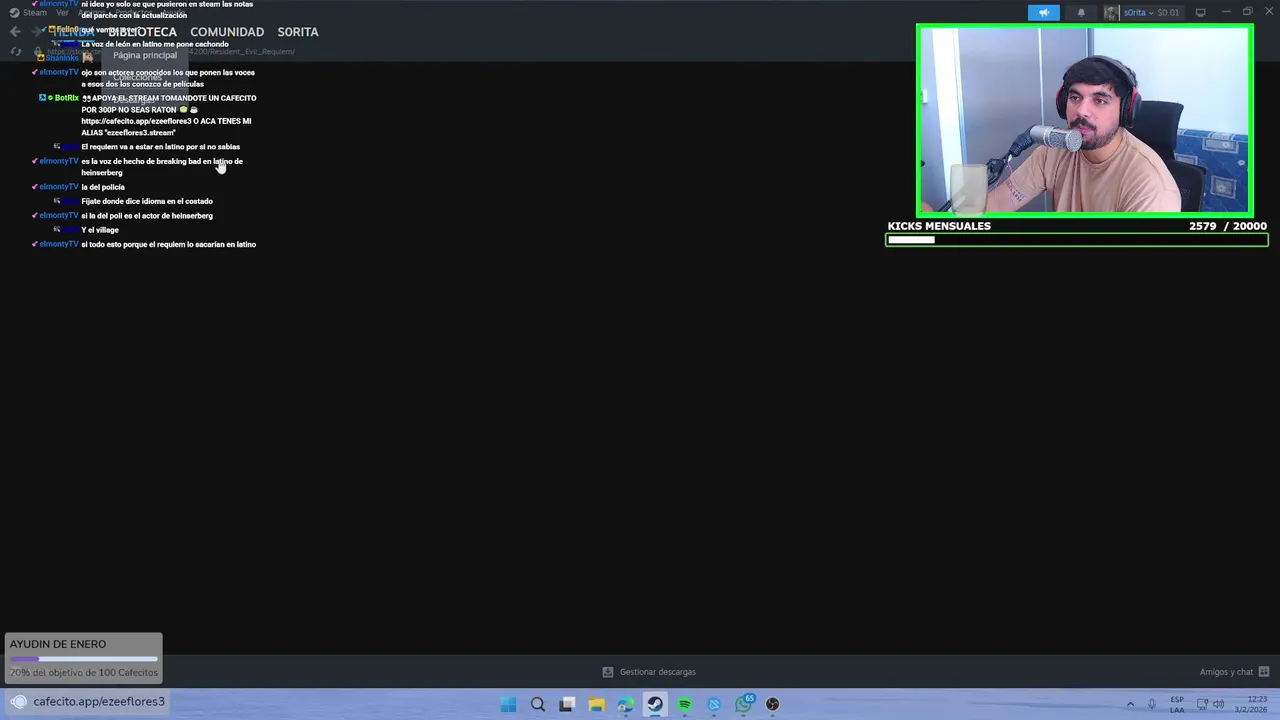
Task: Click chat message 'Y el village'
Action: [100, 230]
